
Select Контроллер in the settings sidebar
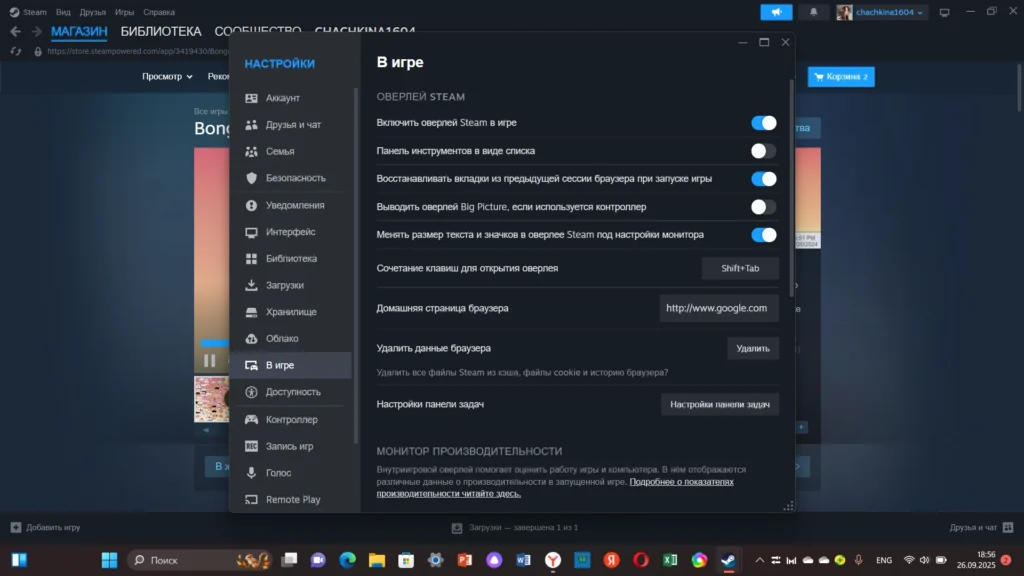pos(291,420)
